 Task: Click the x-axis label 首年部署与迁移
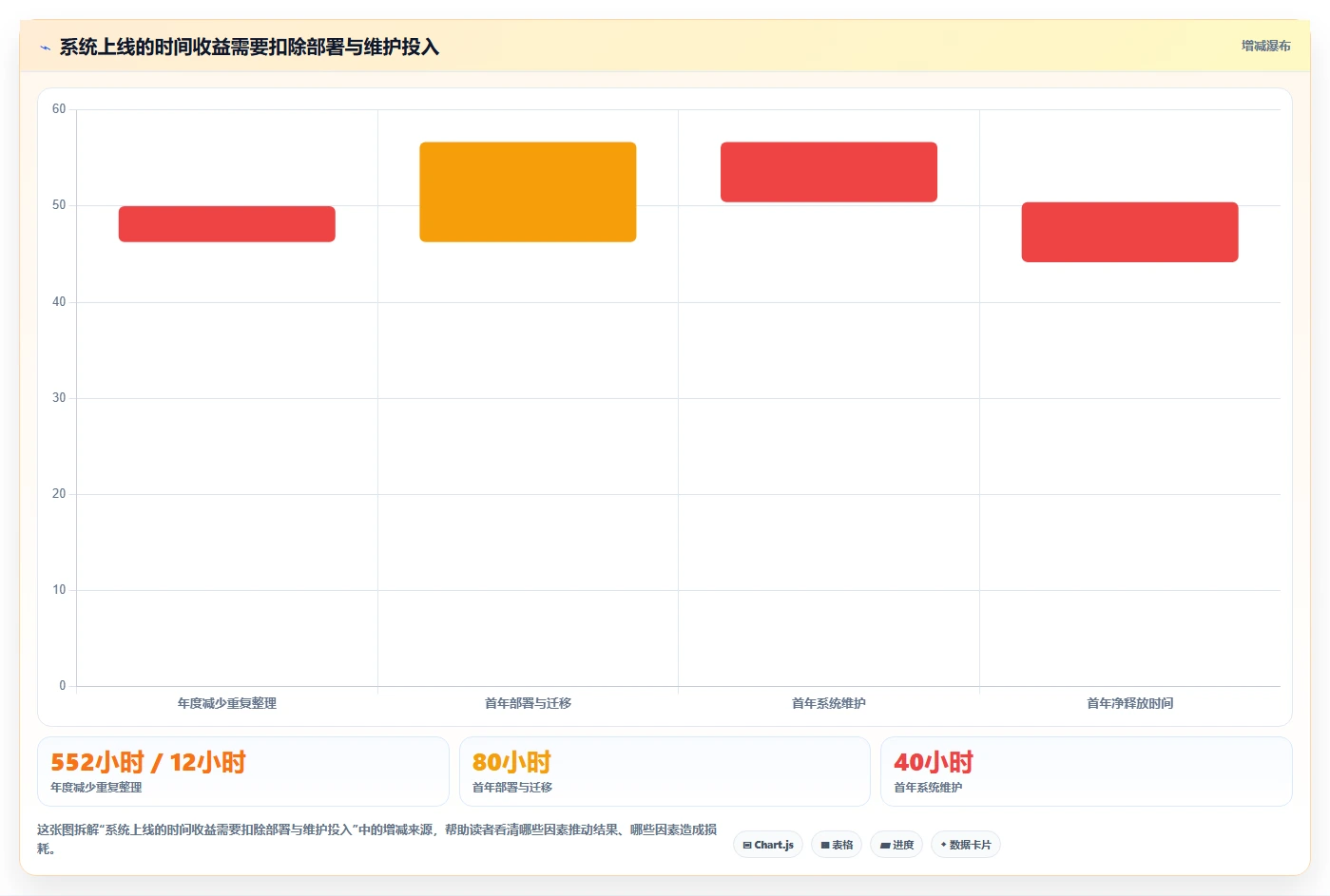(528, 703)
